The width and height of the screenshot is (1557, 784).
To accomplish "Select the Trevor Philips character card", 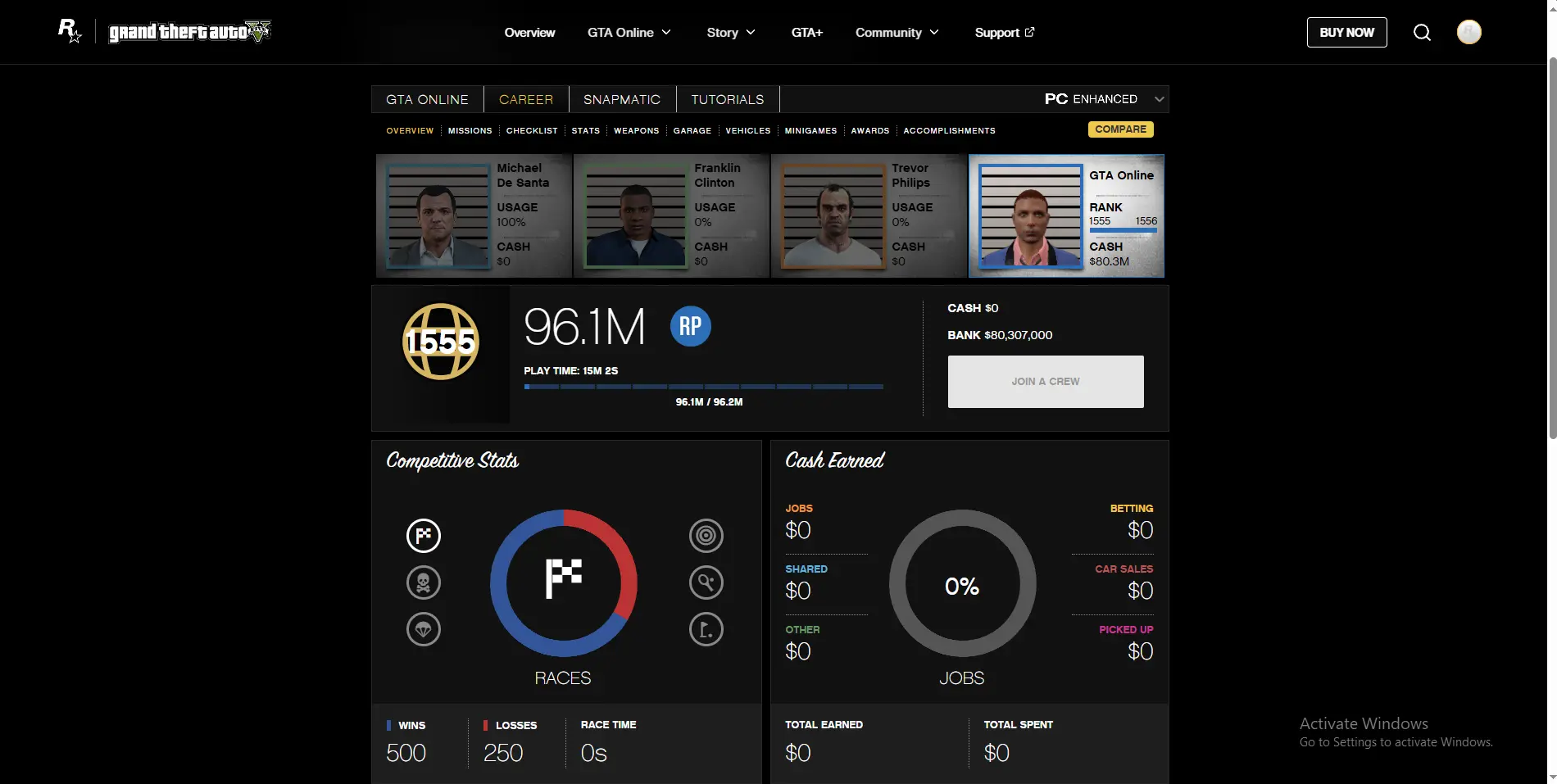I will pyautogui.click(x=868, y=215).
